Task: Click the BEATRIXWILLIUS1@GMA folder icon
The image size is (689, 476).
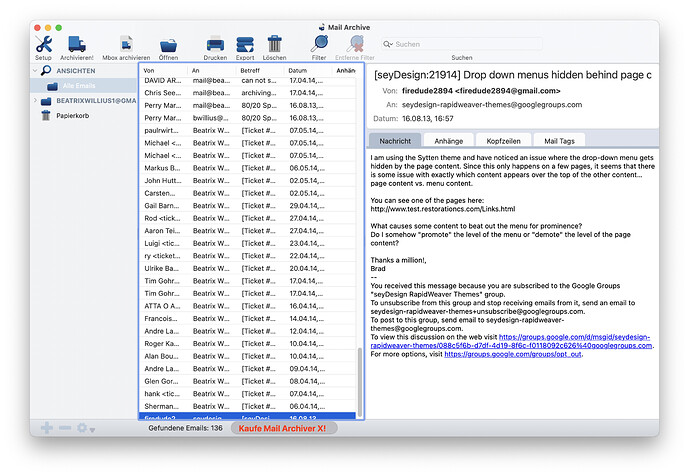Action: [46, 101]
